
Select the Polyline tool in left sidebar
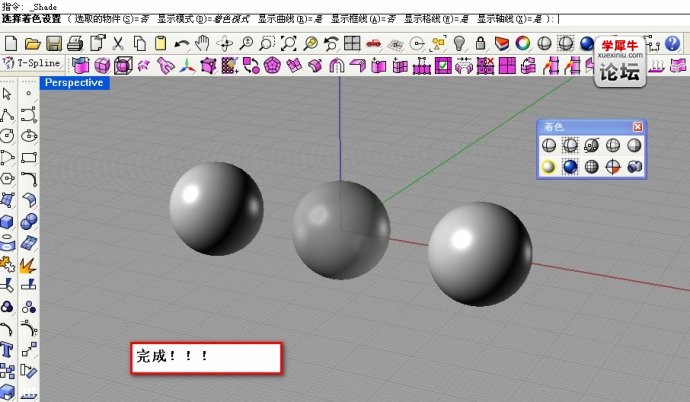tap(7, 115)
